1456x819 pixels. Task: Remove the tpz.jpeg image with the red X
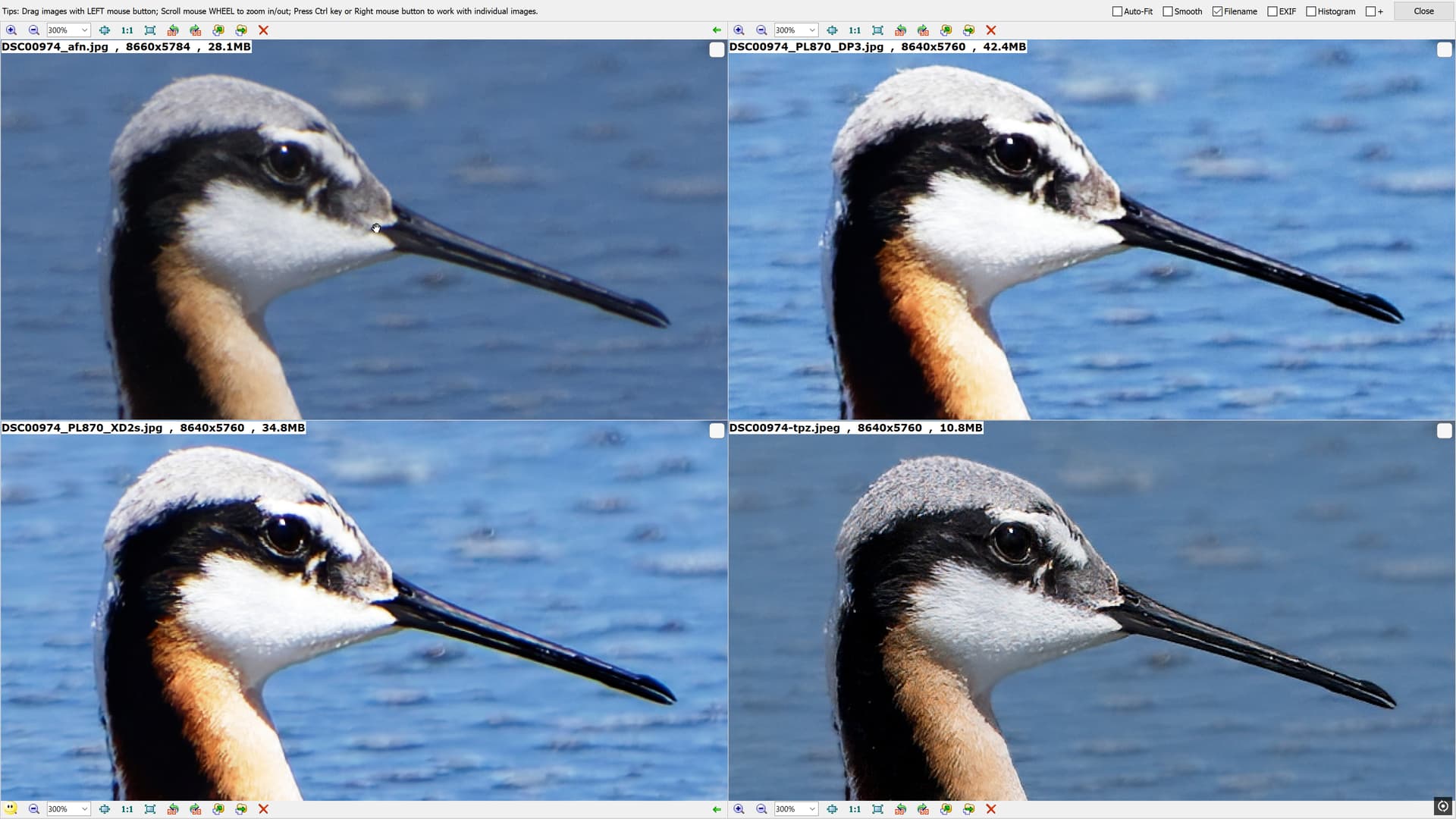click(x=991, y=809)
